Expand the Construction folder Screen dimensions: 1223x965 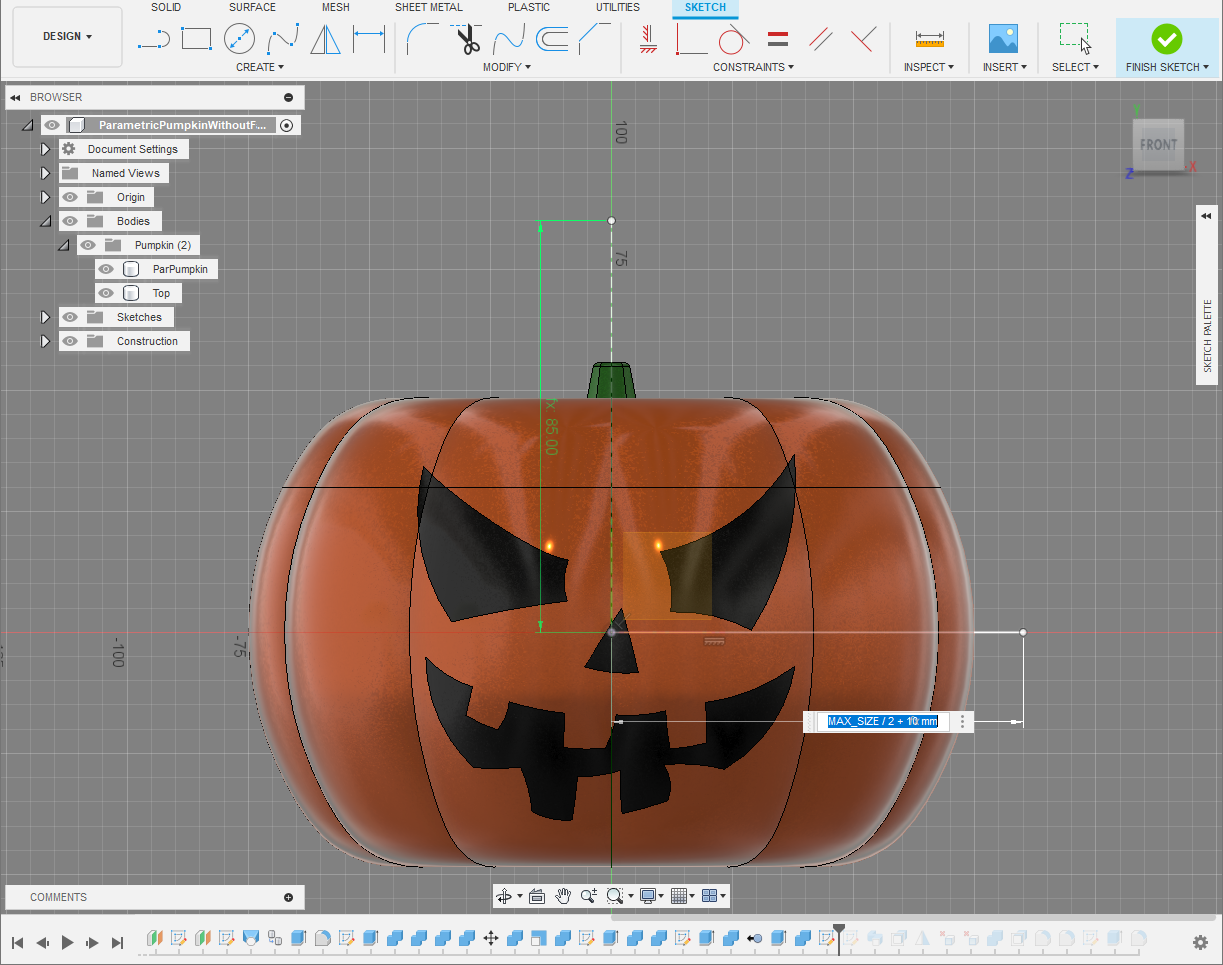[x=45, y=341]
